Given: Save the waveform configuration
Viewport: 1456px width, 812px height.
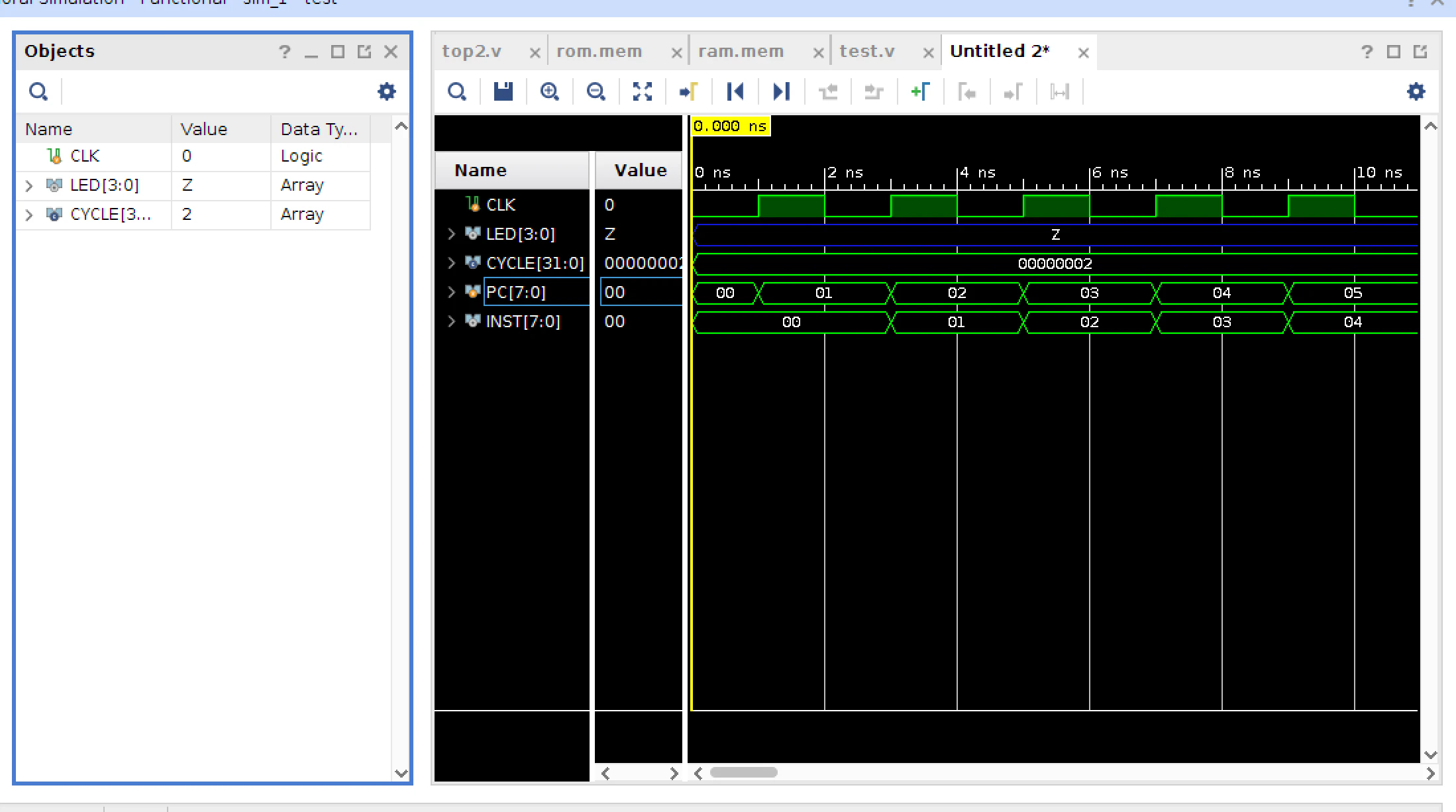Looking at the screenshot, I should click(503, 91).
